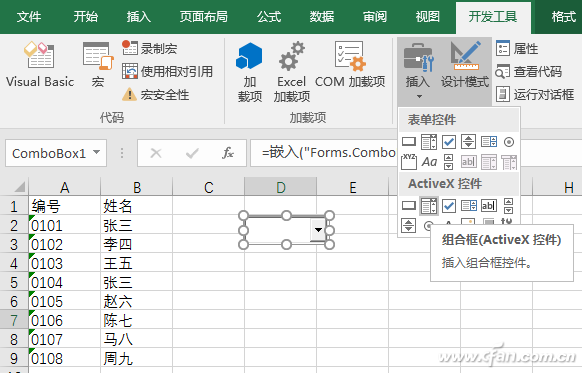This screenshot has width=582, height=373.
Task: Switch to the 插入 ribbon tab
Action: (x=139, y=17)
